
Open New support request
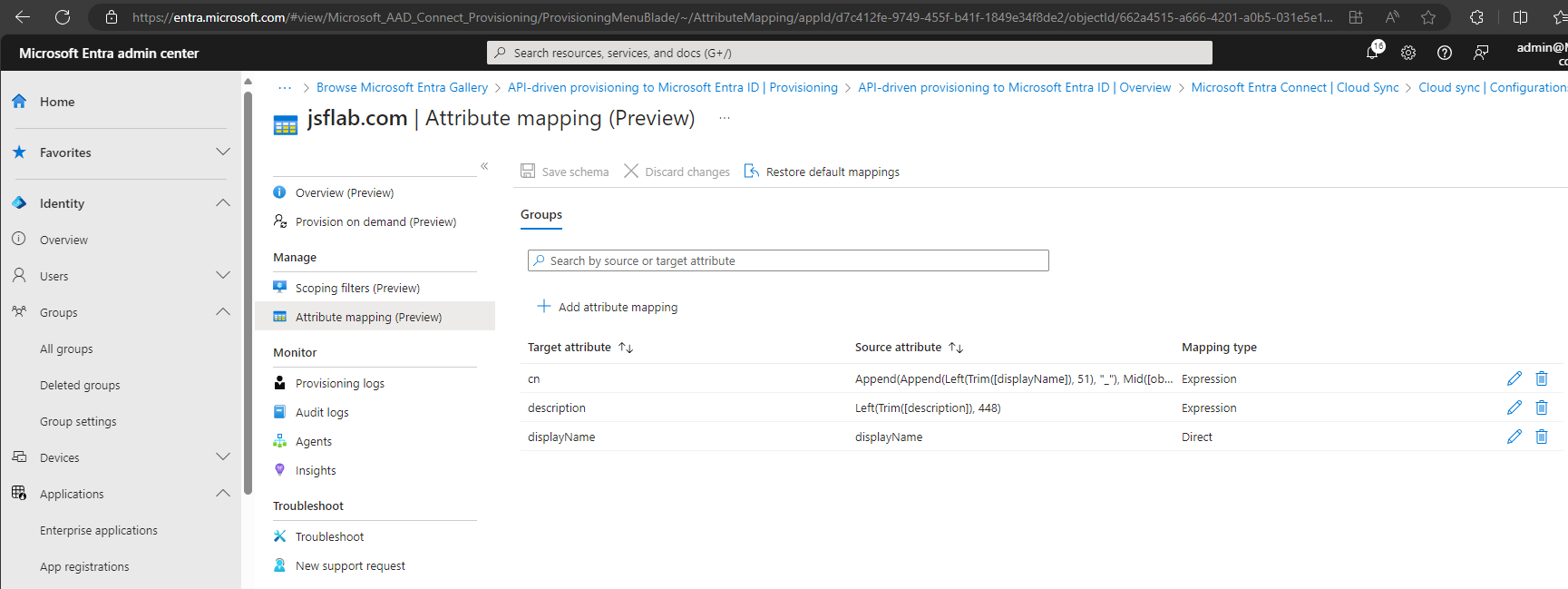click(x=350, y=565)
